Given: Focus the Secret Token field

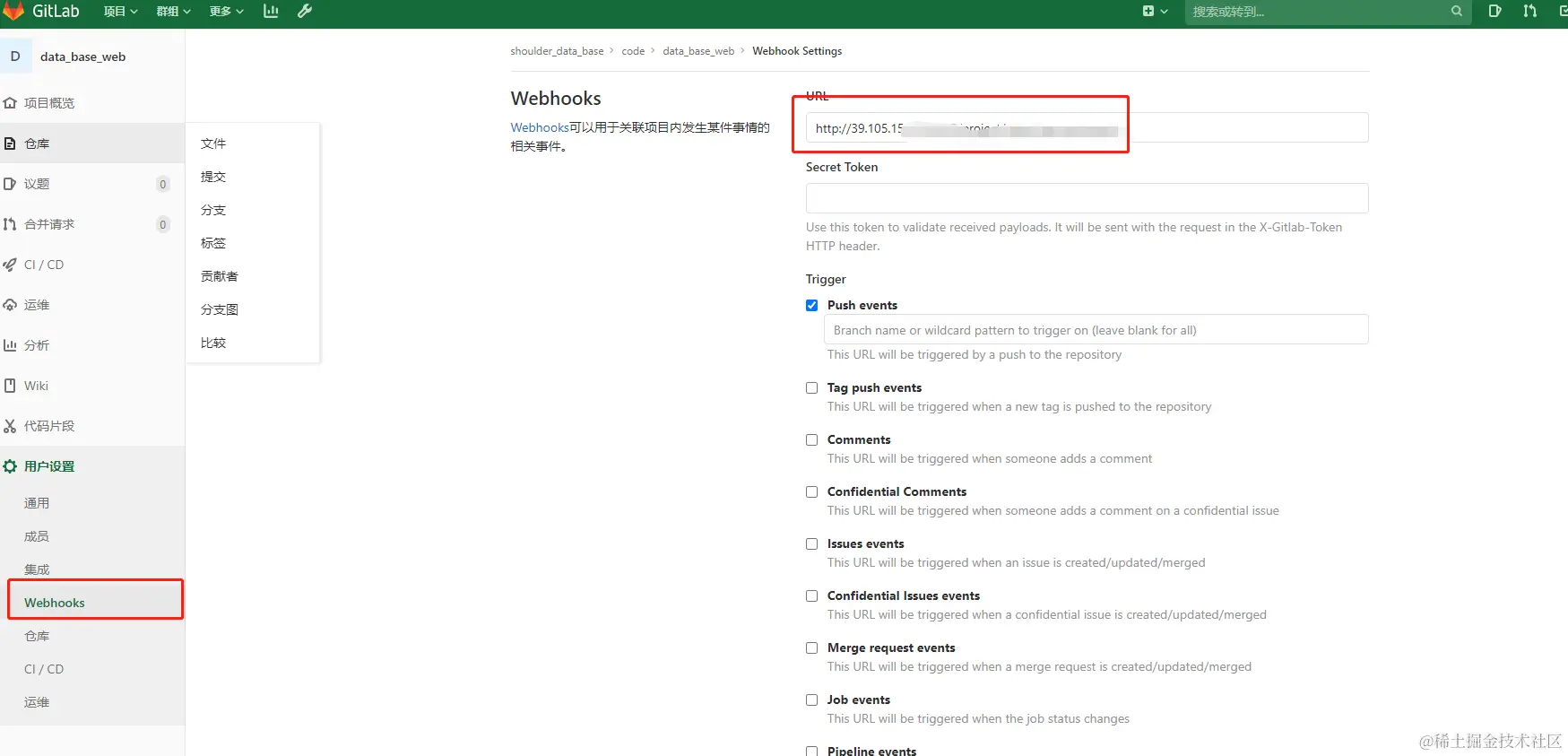Looking at the screenshot, I should (x=1087, y=198).
